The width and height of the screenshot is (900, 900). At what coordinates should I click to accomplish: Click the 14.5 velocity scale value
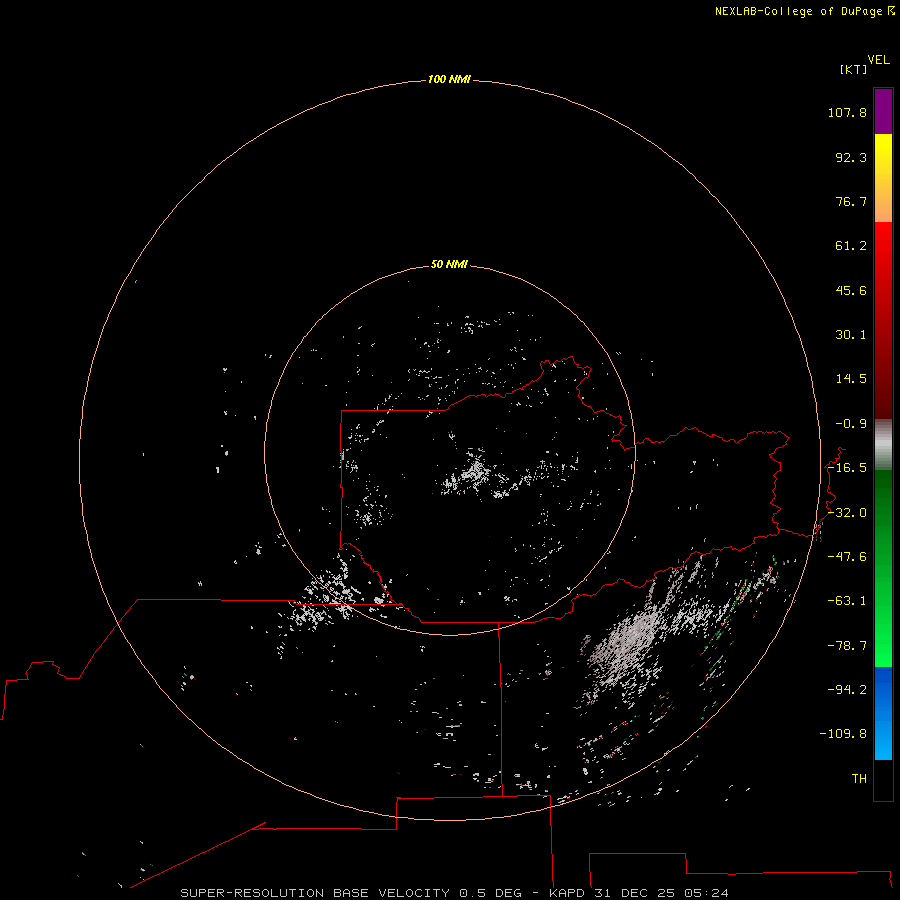(851, 379)
